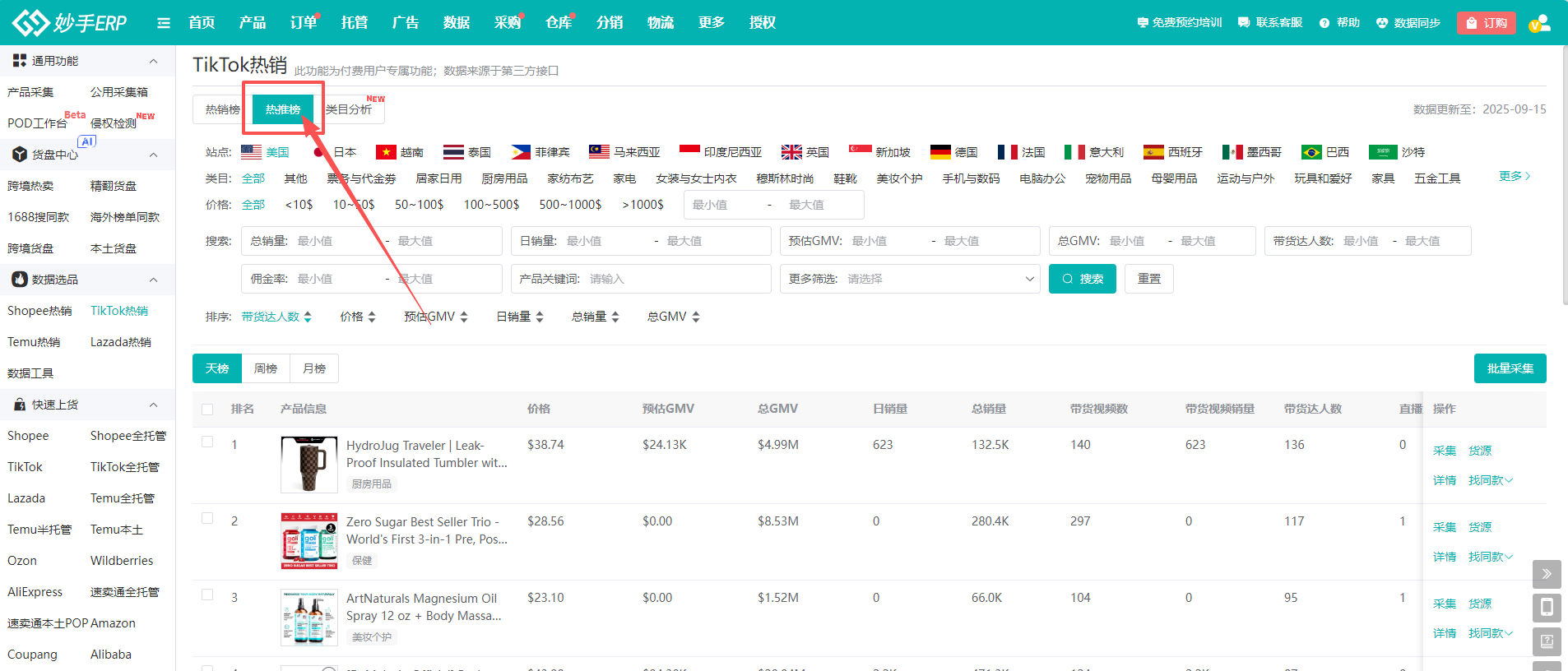Image resolution: width=1568 pixels, height=671 pixels.
Task: Select the Japan flag site filter
Action: pyautogui.click(x=319, y=152)
